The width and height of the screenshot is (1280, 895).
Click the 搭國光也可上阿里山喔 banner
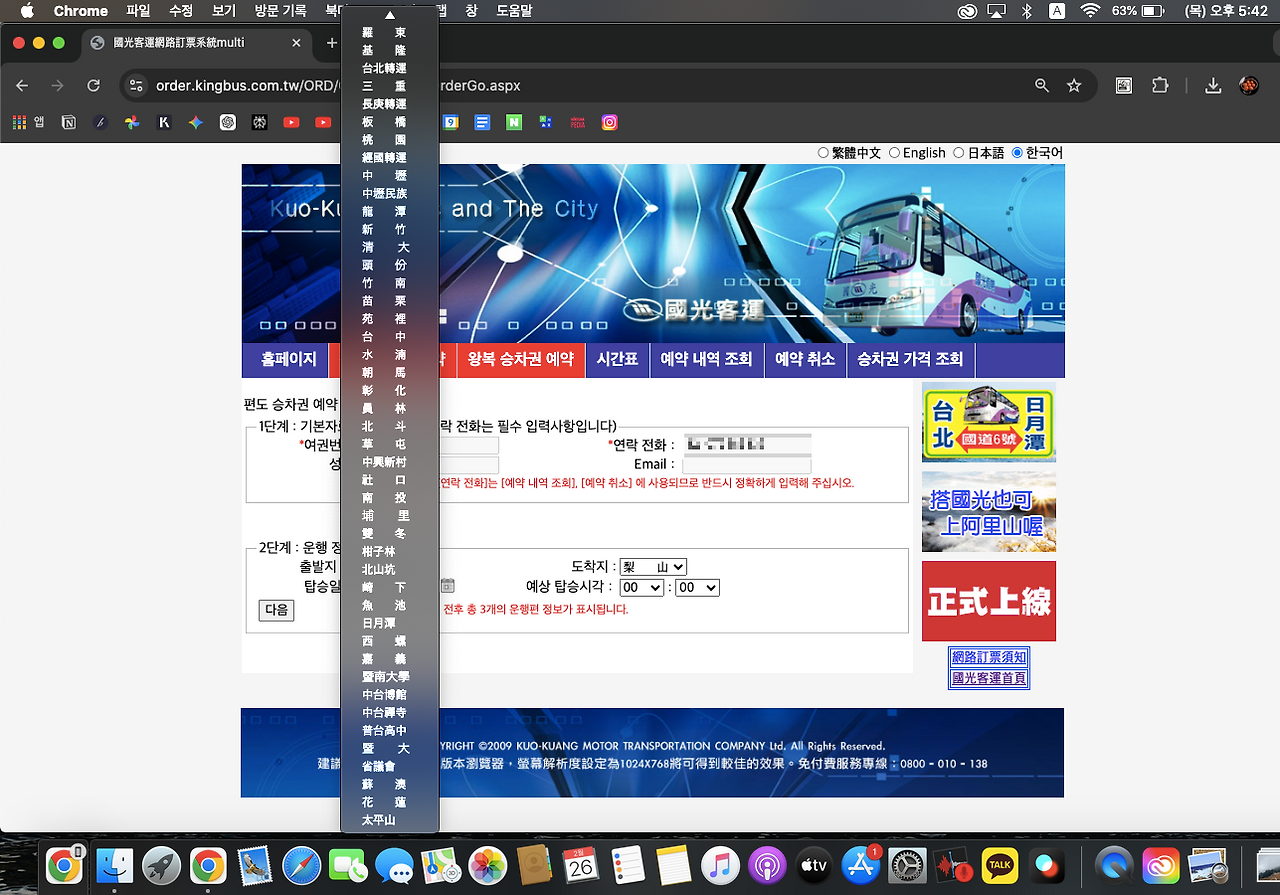click(989, 512)
